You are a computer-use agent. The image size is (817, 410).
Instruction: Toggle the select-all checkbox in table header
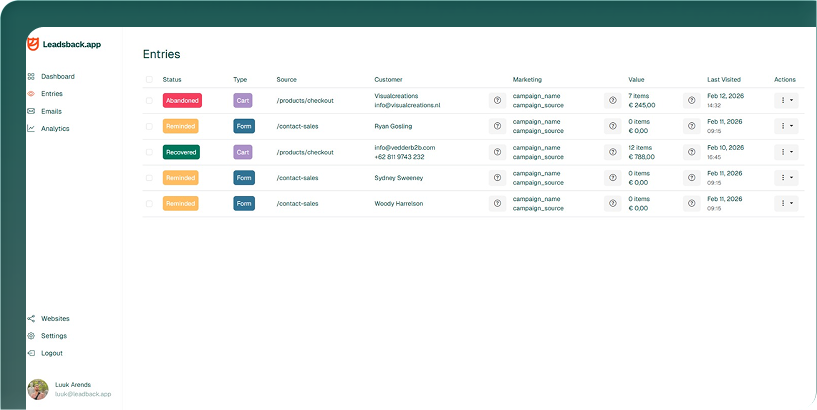pyautogui.click(x=150, y=79)
